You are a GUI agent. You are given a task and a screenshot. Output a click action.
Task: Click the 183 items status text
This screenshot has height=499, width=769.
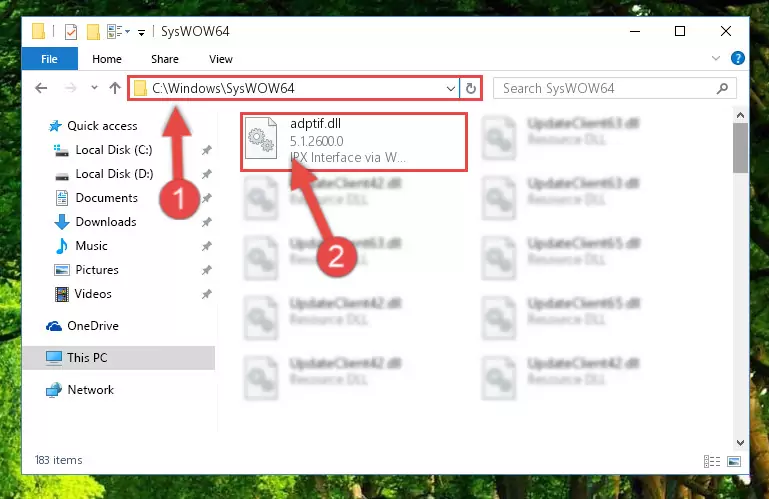(x=58, y=460)
